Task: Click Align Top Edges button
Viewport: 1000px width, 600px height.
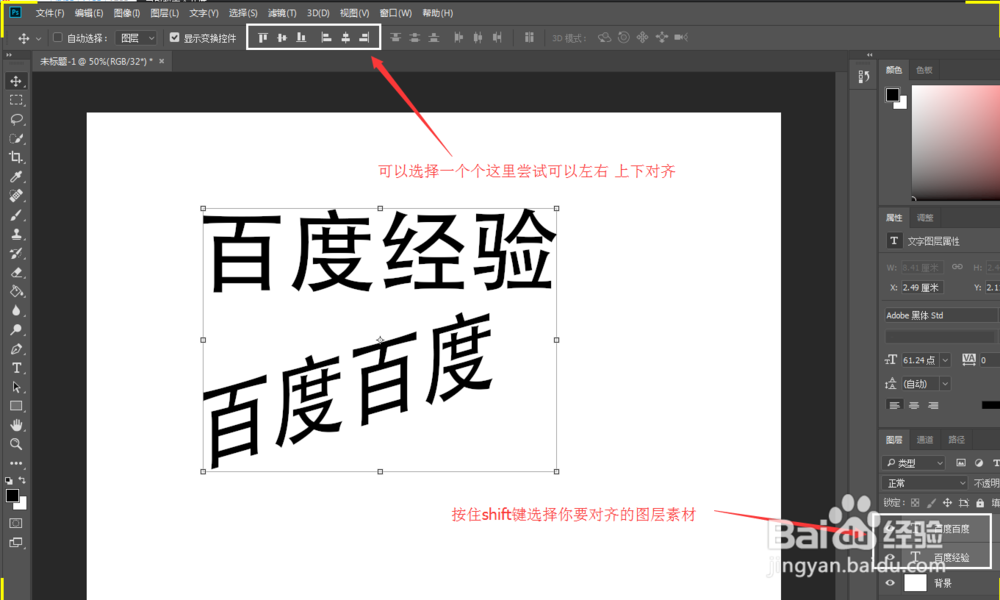Action: pyautogui.click(x=263, y=38)
